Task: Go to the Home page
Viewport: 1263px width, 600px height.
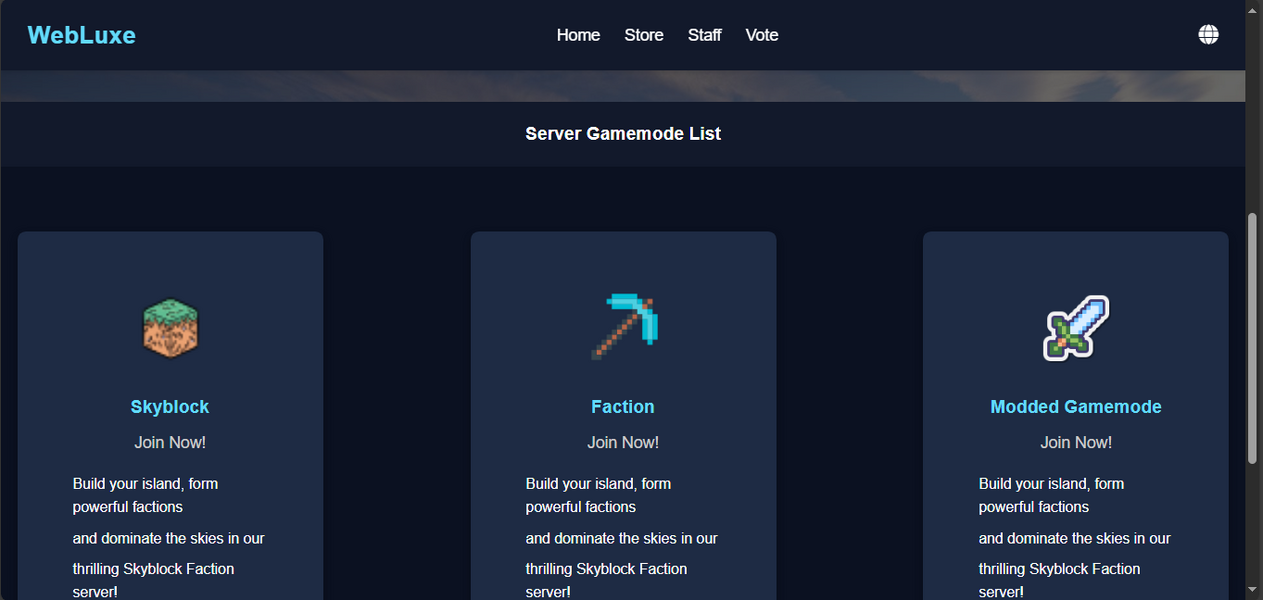Action: (578, 35)
